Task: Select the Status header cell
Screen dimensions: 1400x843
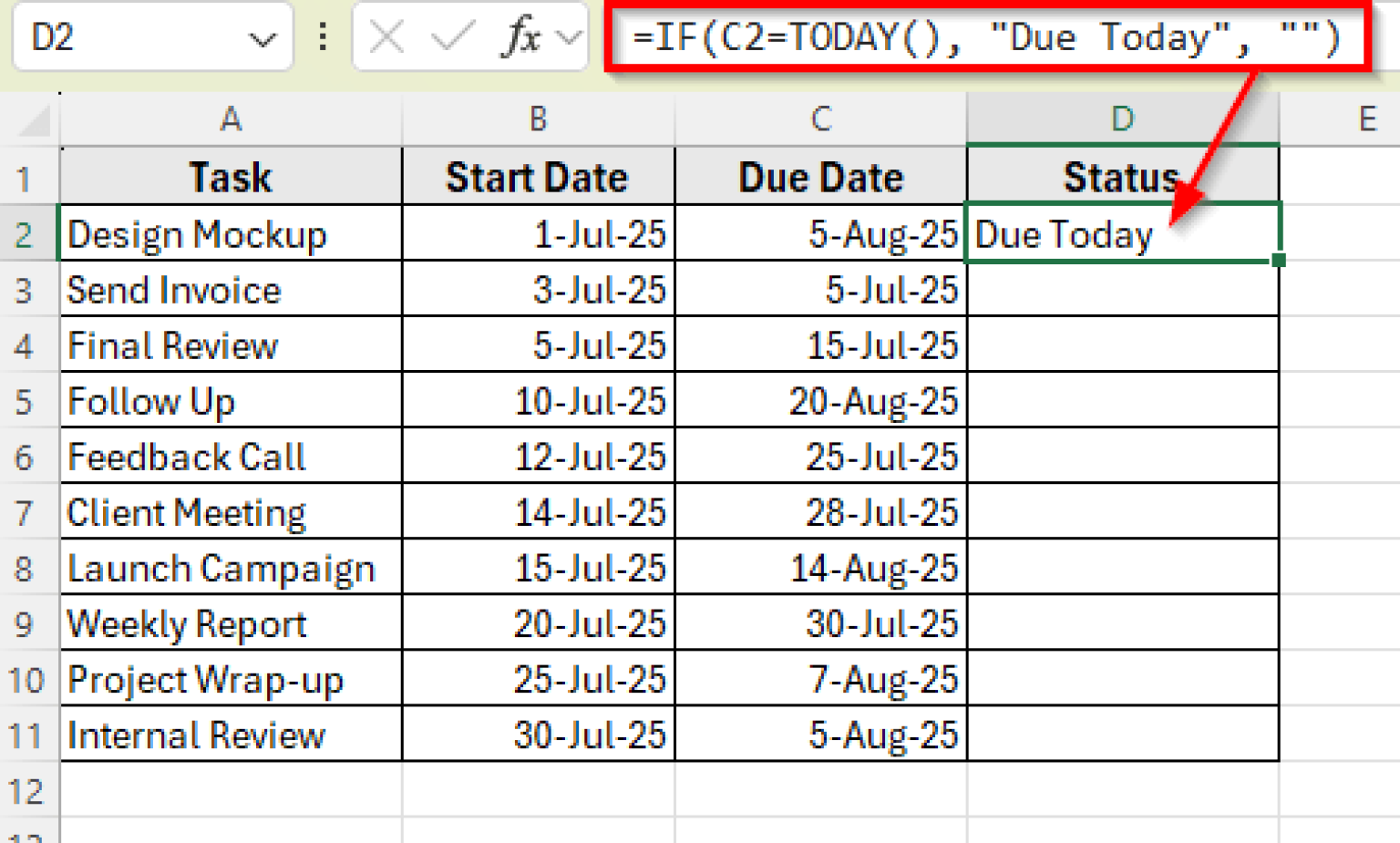Action: click(1121, 177)
